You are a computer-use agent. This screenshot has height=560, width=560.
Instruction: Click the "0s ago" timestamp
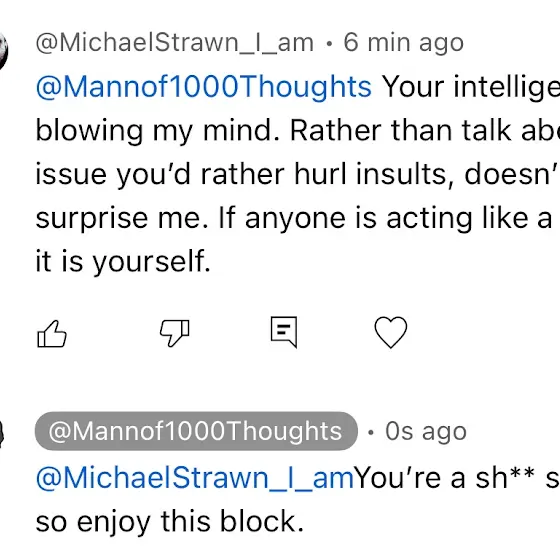tap(426, 432)
